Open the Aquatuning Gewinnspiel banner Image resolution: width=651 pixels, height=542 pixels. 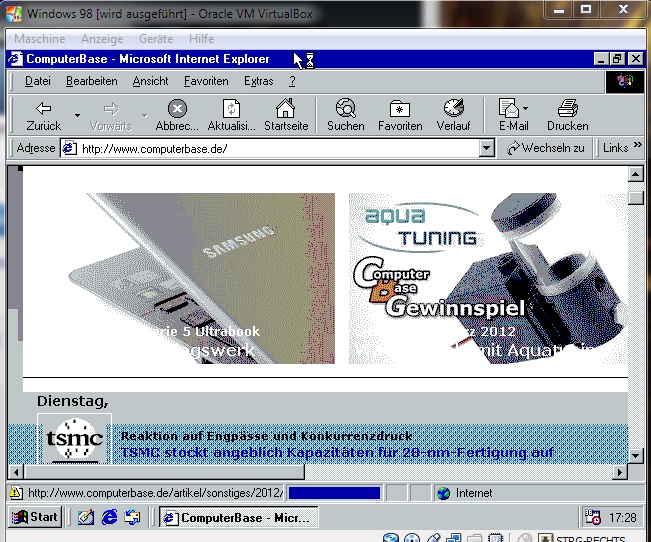pos(488,278)
